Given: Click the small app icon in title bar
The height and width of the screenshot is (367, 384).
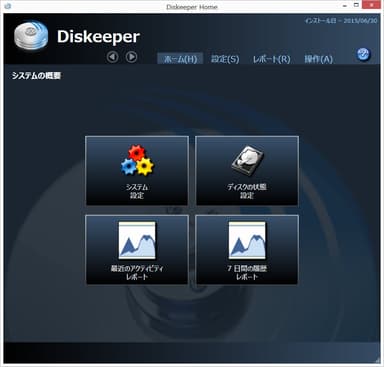Looking at the screenshot, I should coord(7,6).
